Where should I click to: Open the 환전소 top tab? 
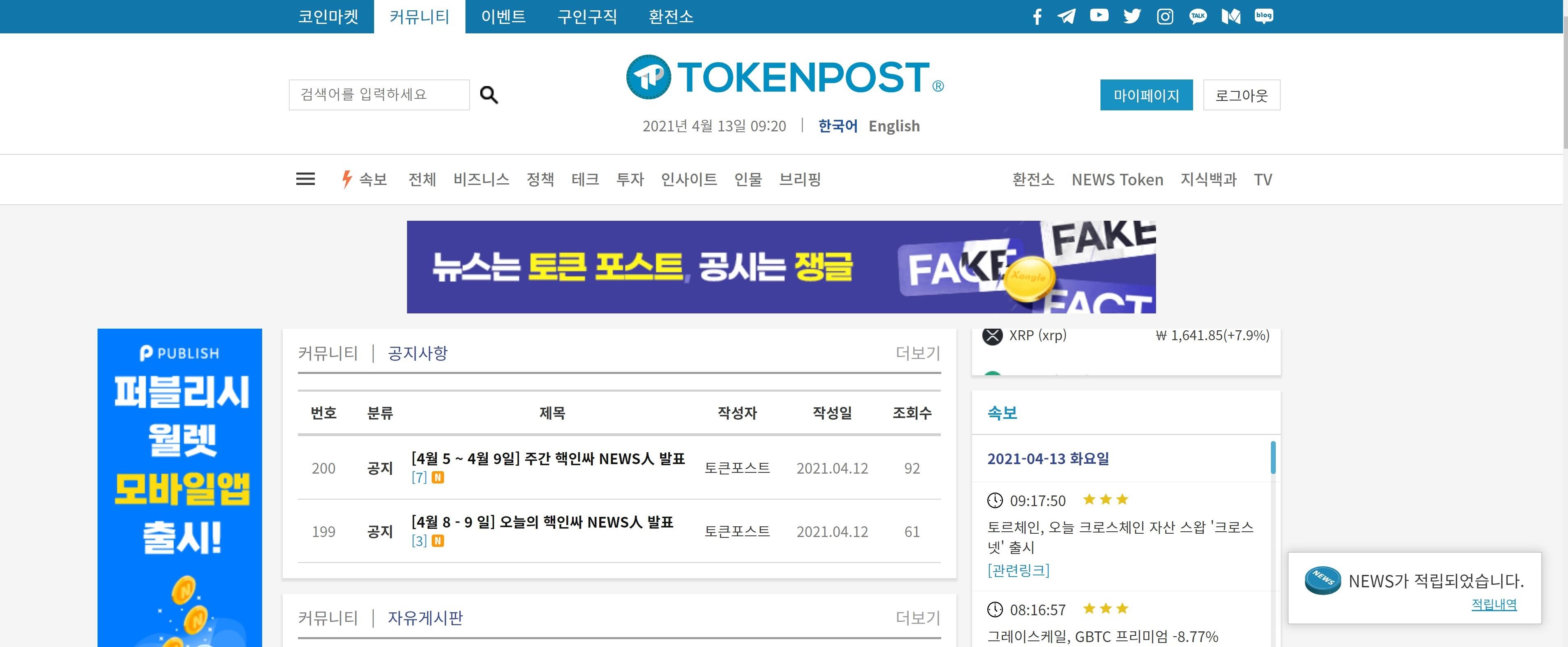click(x=671, y=16)
